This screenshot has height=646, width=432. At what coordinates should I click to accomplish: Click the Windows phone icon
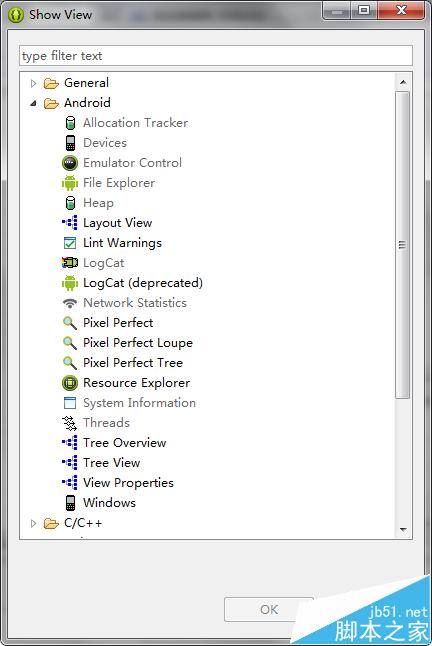[x=70, y=503]
